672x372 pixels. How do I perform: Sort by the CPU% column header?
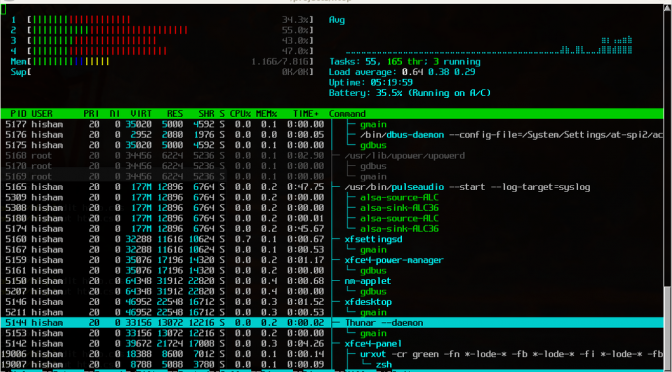(240, 114)
